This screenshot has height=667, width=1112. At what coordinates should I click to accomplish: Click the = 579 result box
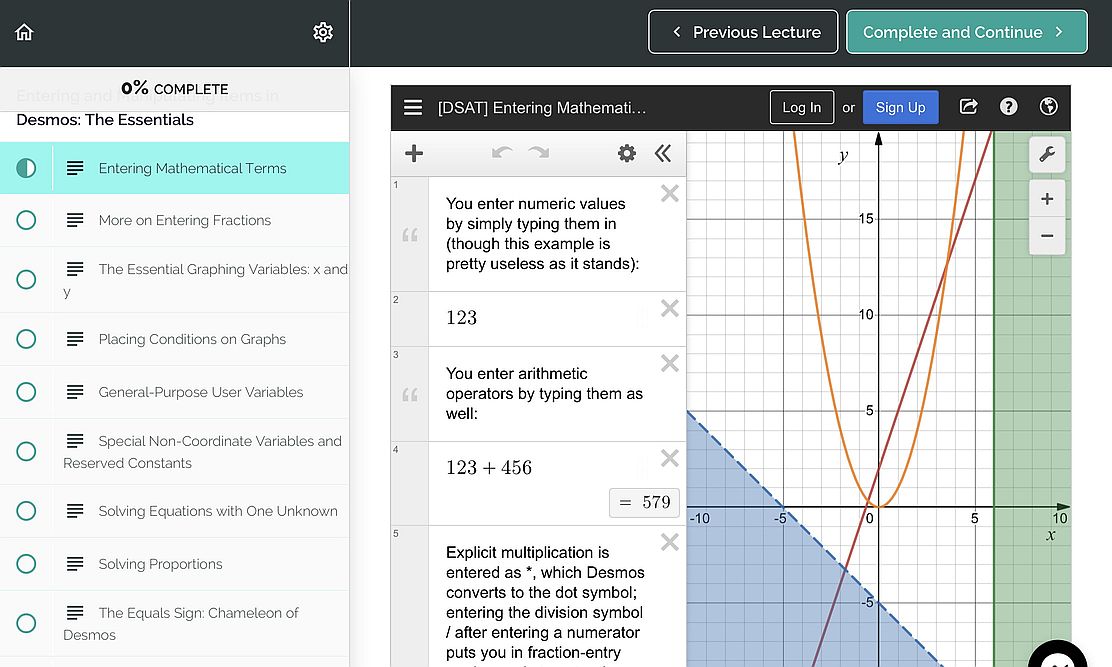[645, 503]
